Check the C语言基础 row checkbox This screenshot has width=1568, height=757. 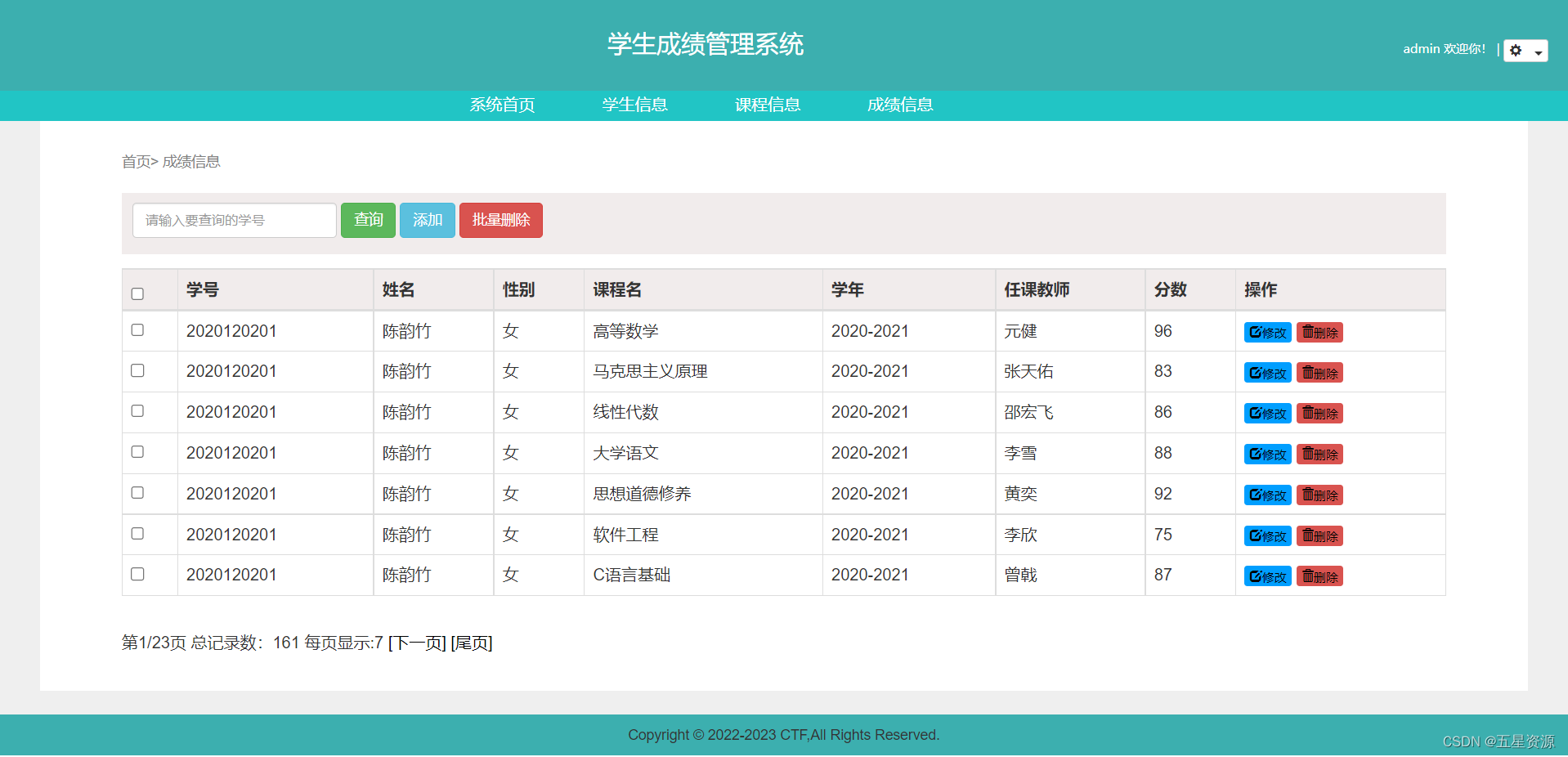tap(137, 574)
